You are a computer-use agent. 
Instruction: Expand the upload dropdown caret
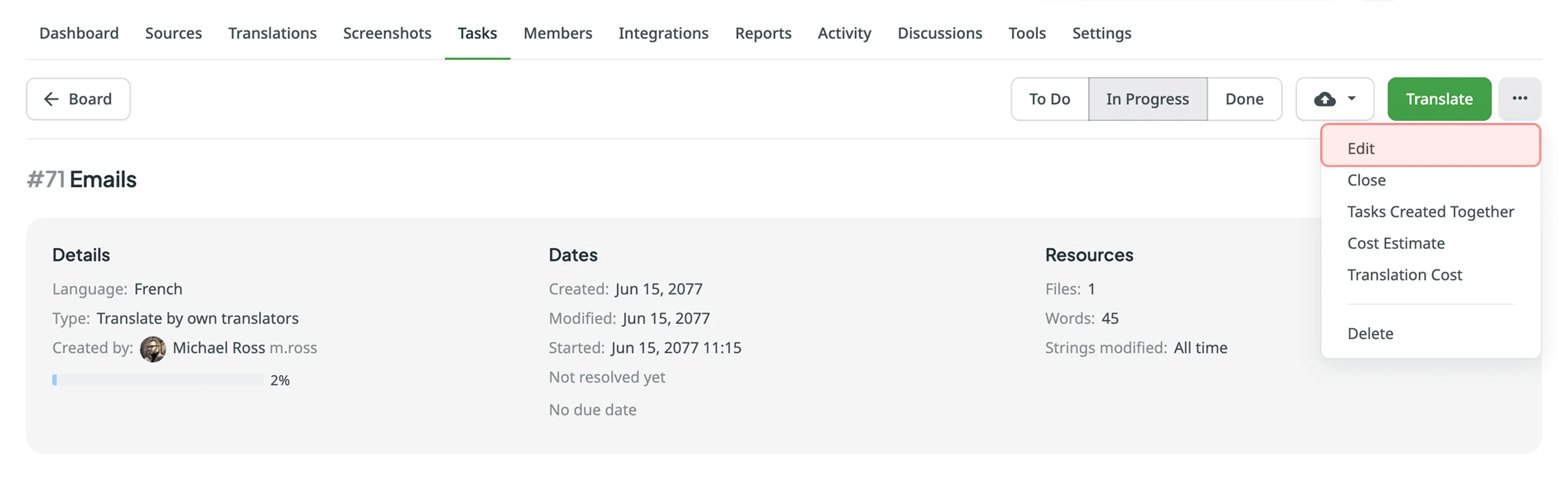tap(1351, 99)
